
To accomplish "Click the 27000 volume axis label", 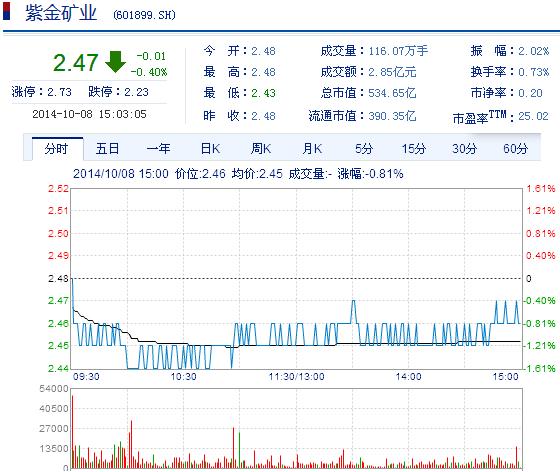I will point(54,428).
